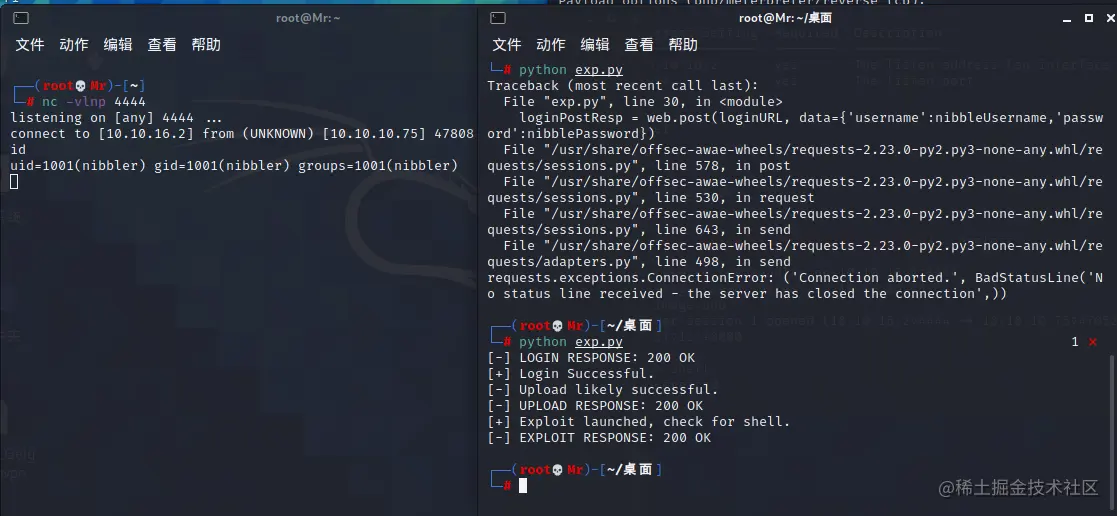
Task: Click the '[+] Login Successful.' line
Action: [x=571, y=373]
